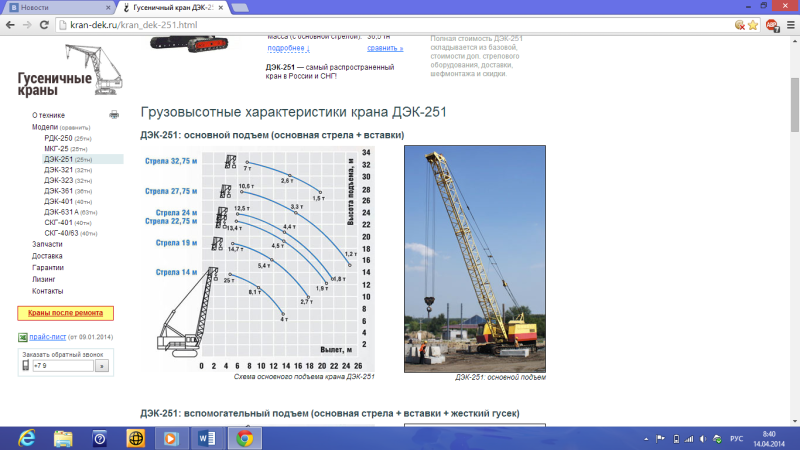This screenshot has width=800, height=450.
Task: Click the Chrome icon in the taskbar
Action: [x=244, y=438]
